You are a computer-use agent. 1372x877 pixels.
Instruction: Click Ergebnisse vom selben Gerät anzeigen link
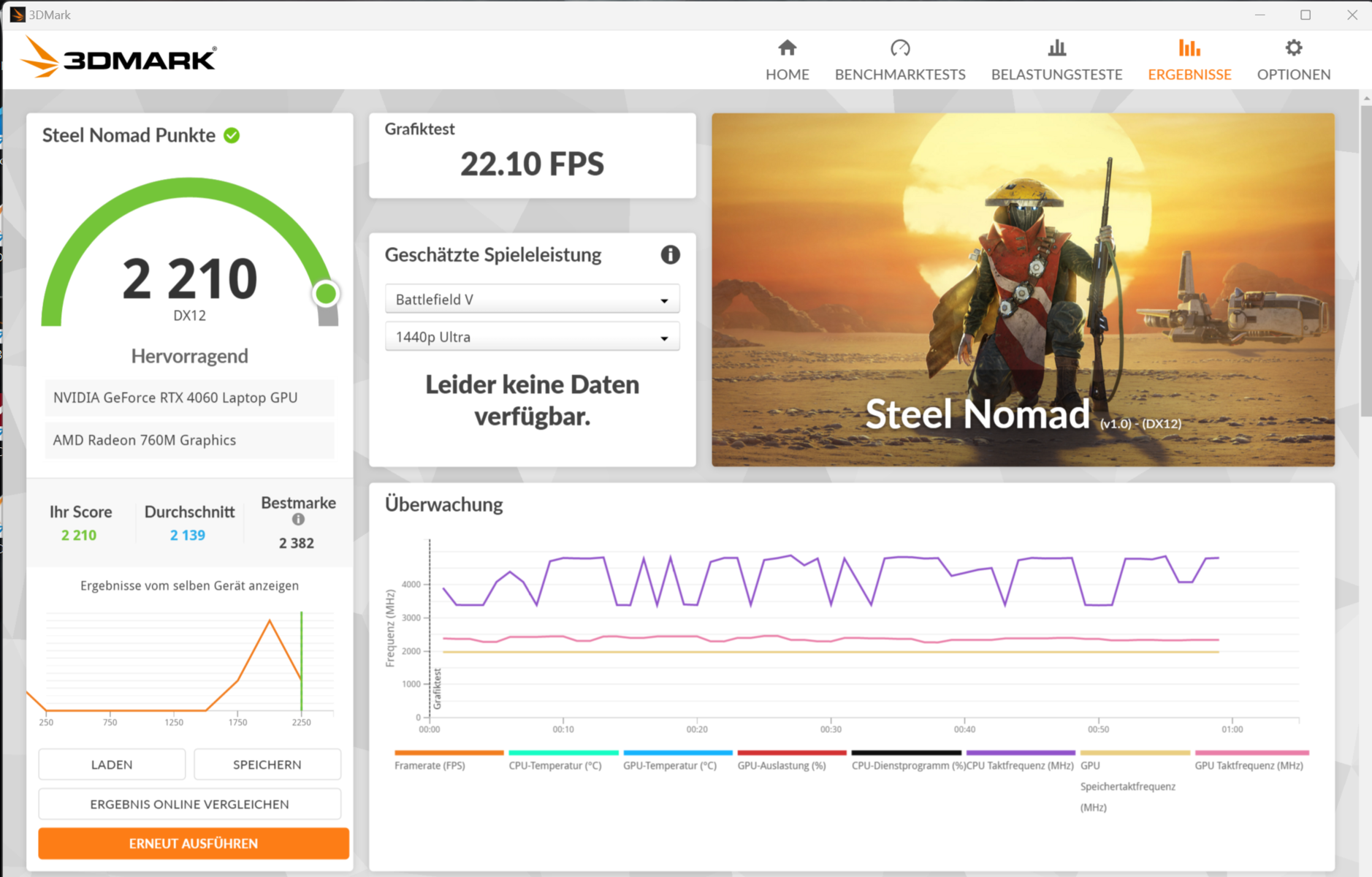[x=189, y=585]
